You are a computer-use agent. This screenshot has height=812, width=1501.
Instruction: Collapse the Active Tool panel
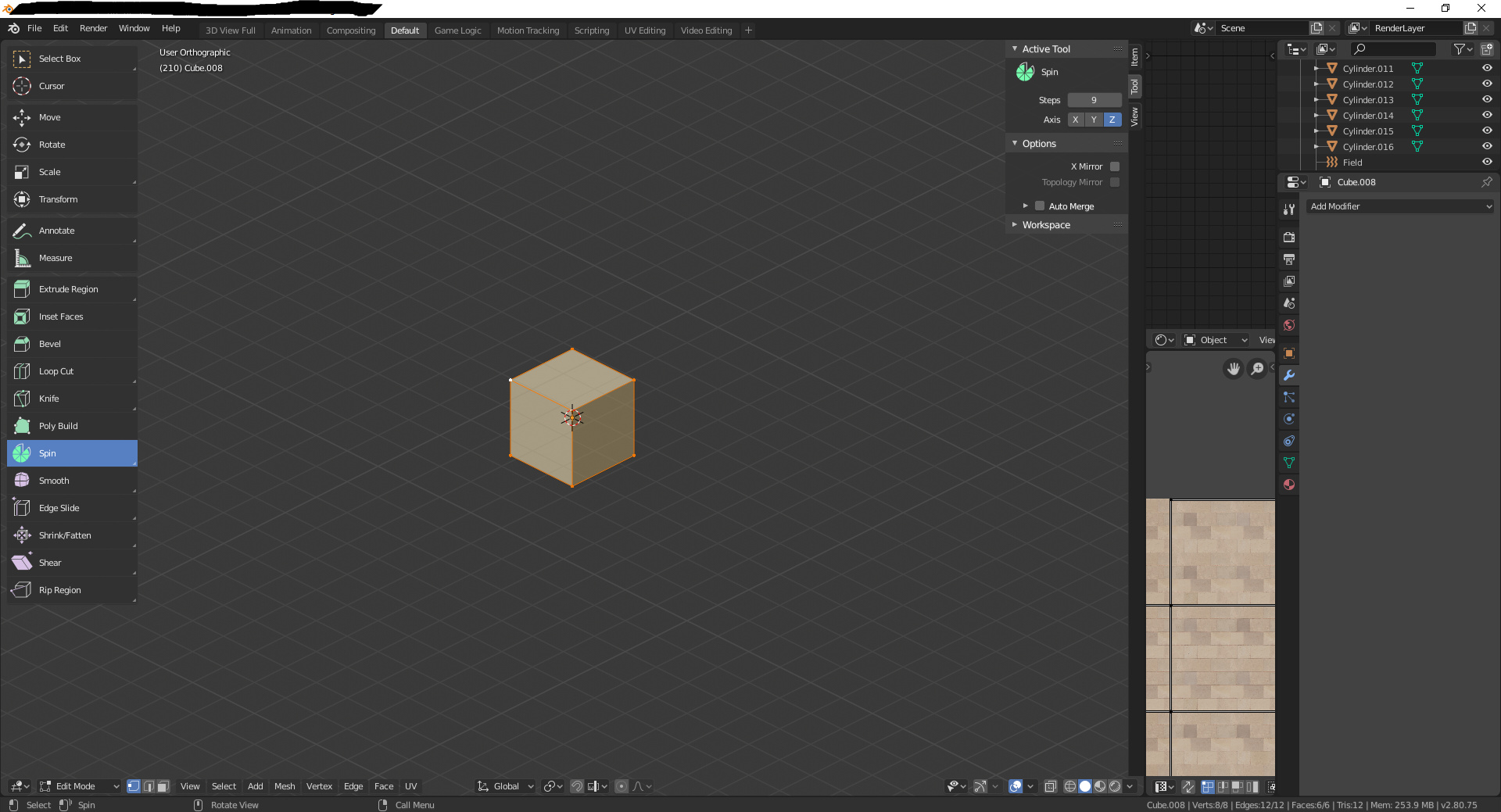click(x=1014, y=48)
